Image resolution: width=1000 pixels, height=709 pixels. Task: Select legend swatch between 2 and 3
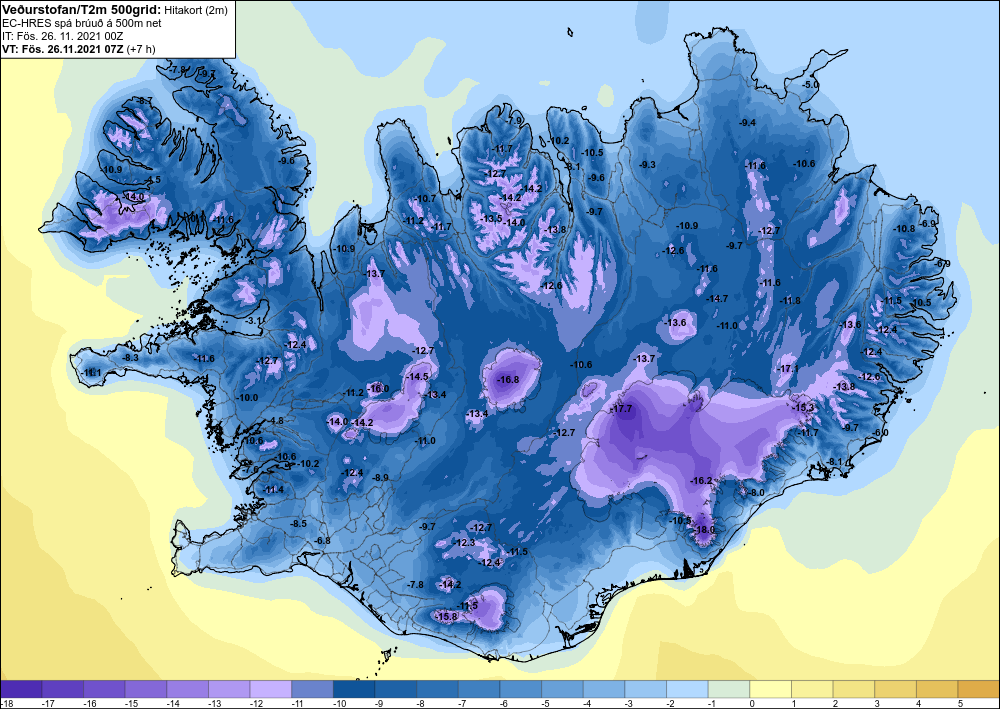pos(854,689)
